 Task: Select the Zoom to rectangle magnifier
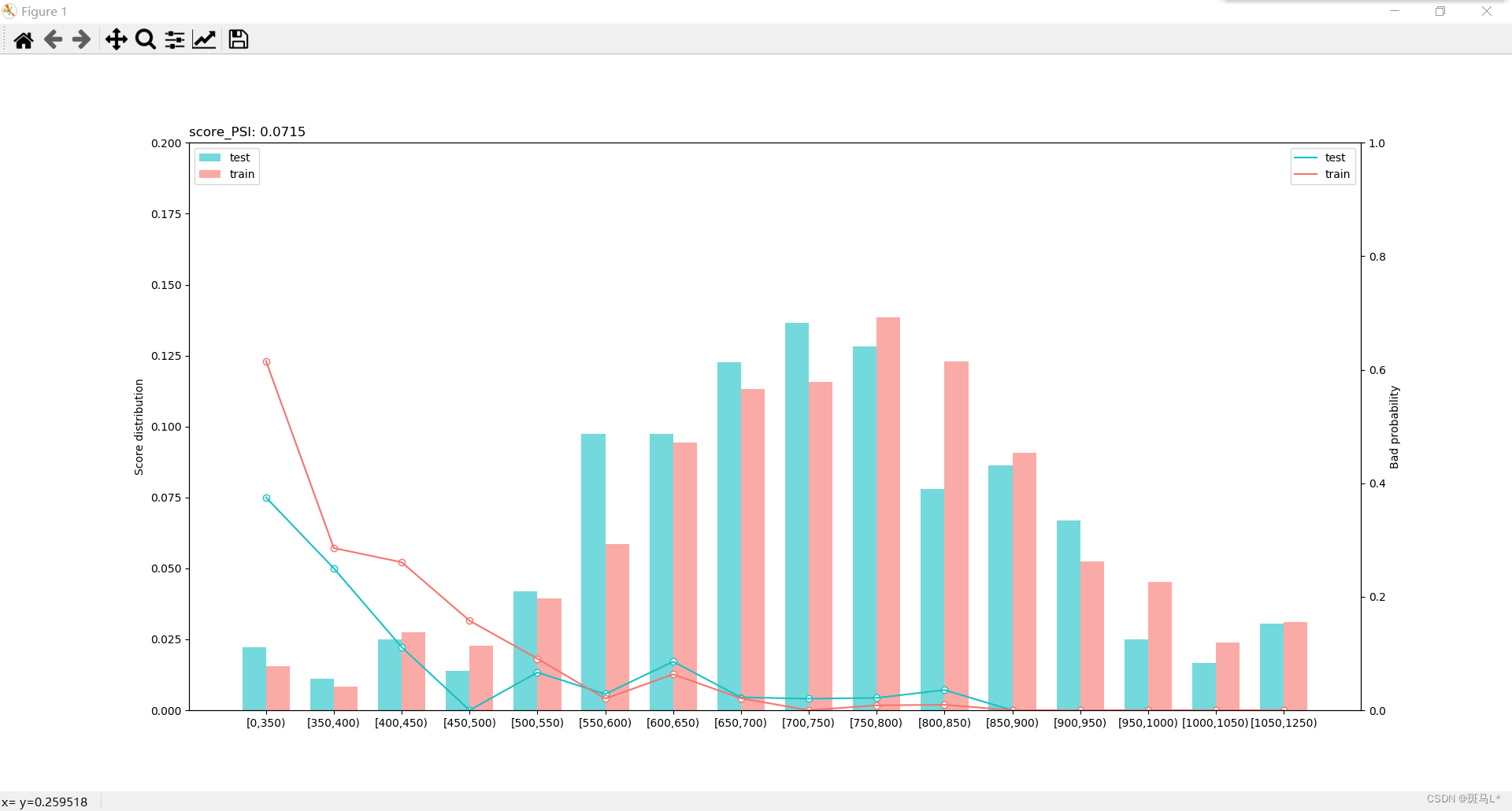[x=146, y=39]
